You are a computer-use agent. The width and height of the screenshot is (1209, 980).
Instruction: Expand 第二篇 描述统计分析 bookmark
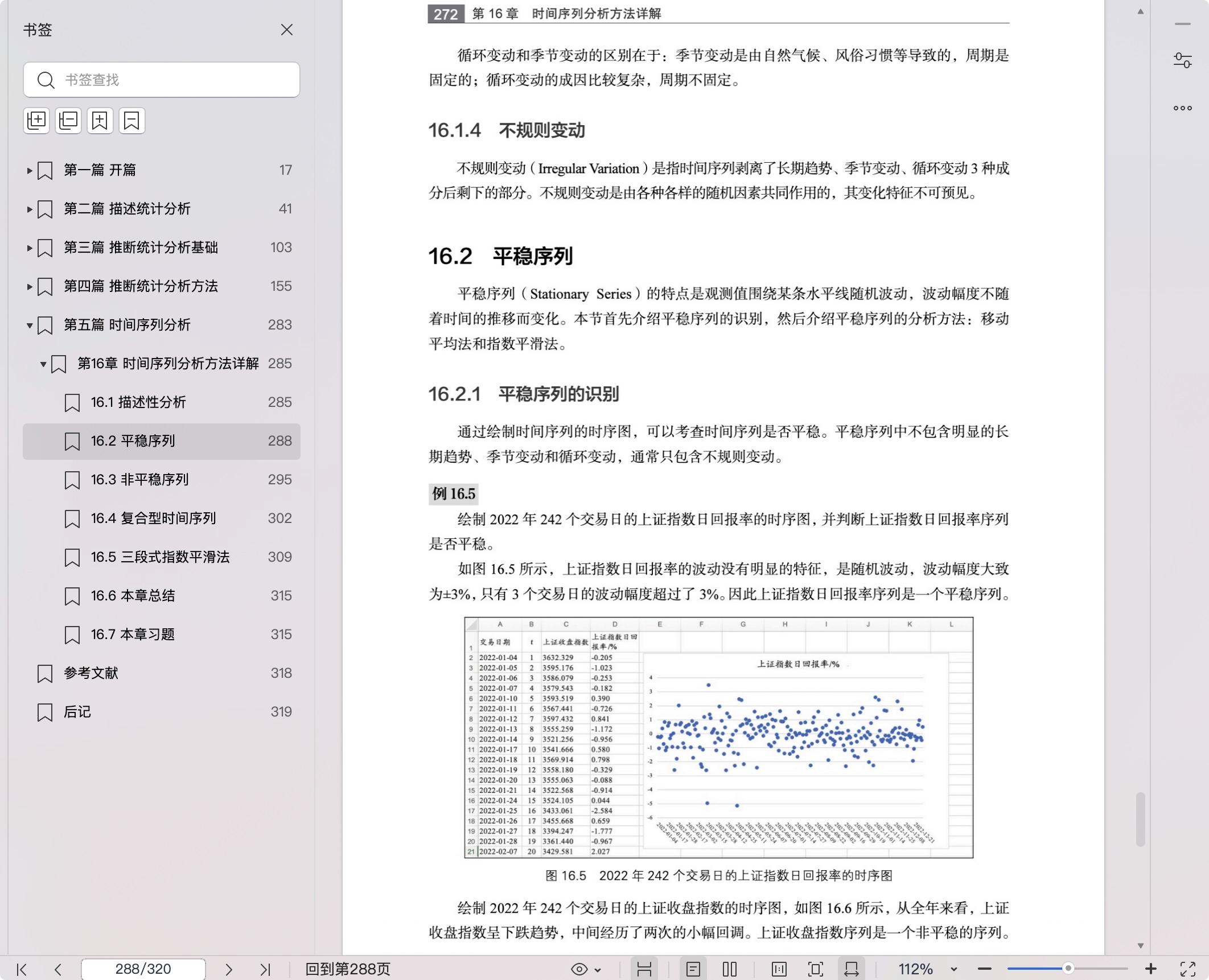(29, 209)
